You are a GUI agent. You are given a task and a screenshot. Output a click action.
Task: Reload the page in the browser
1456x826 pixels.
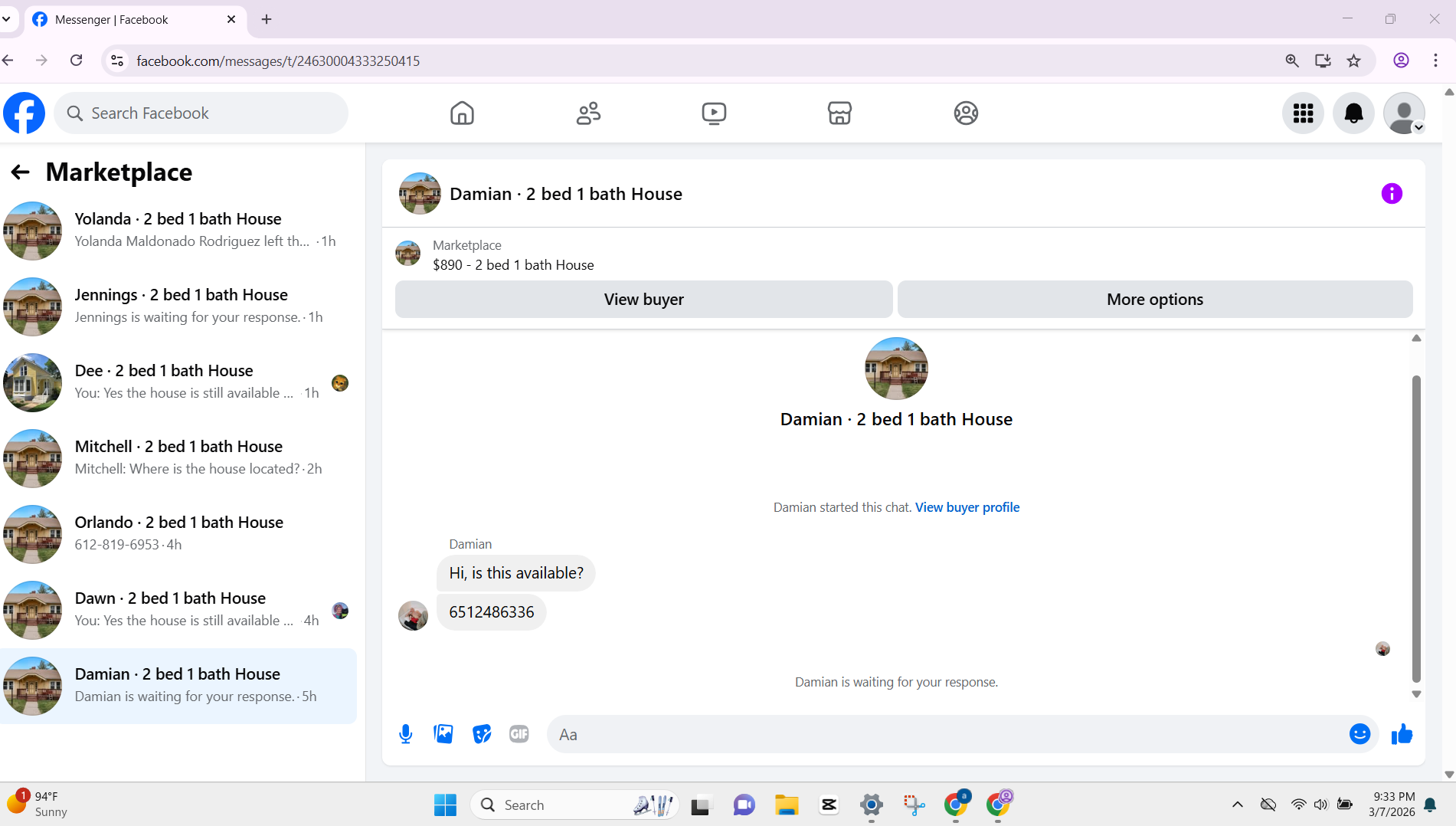tap(76, 61)
